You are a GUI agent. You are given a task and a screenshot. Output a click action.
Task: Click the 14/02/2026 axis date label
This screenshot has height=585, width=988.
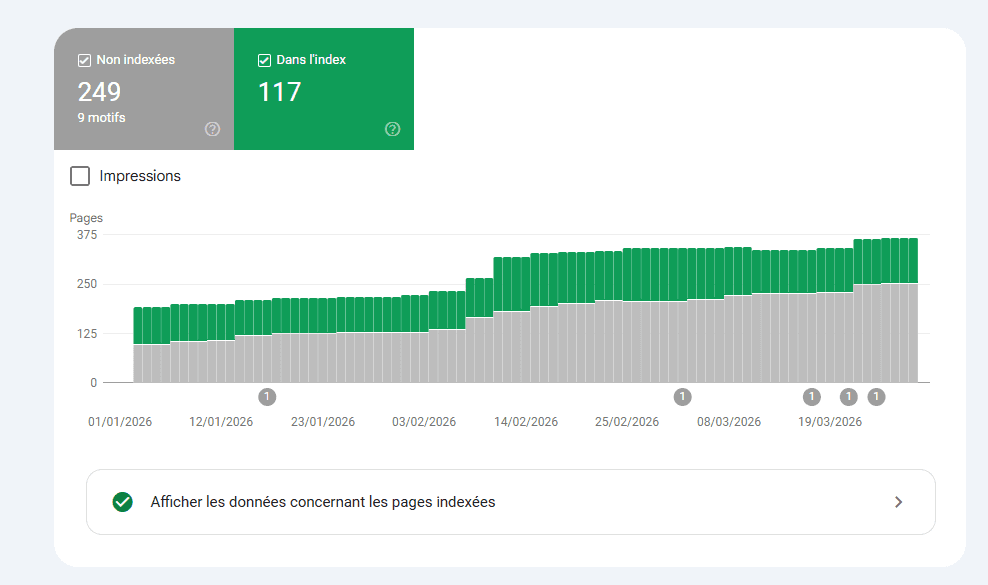coord(526,422)
